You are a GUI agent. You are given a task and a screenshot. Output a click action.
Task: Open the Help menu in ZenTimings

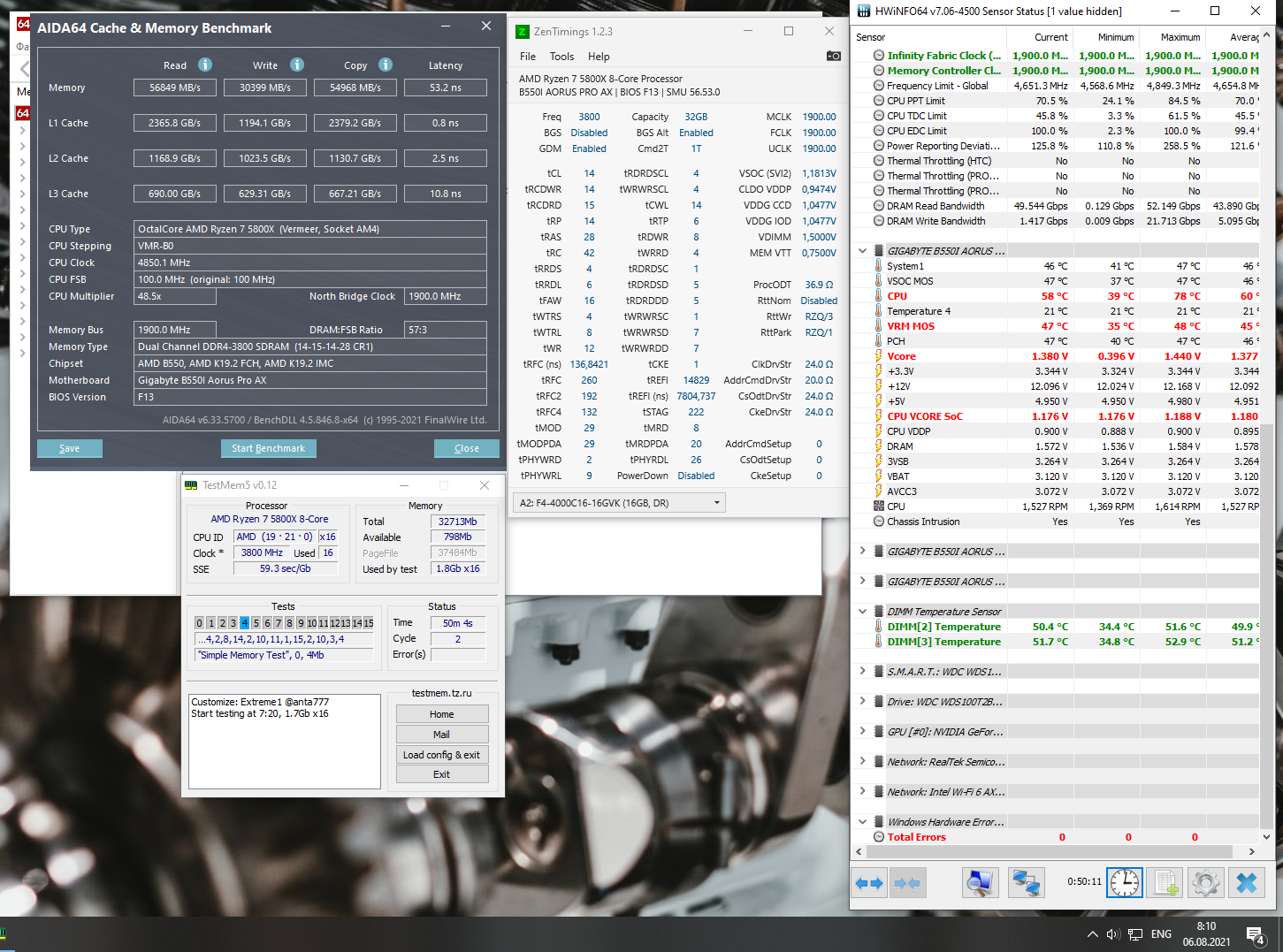click(x=599, y=57)
